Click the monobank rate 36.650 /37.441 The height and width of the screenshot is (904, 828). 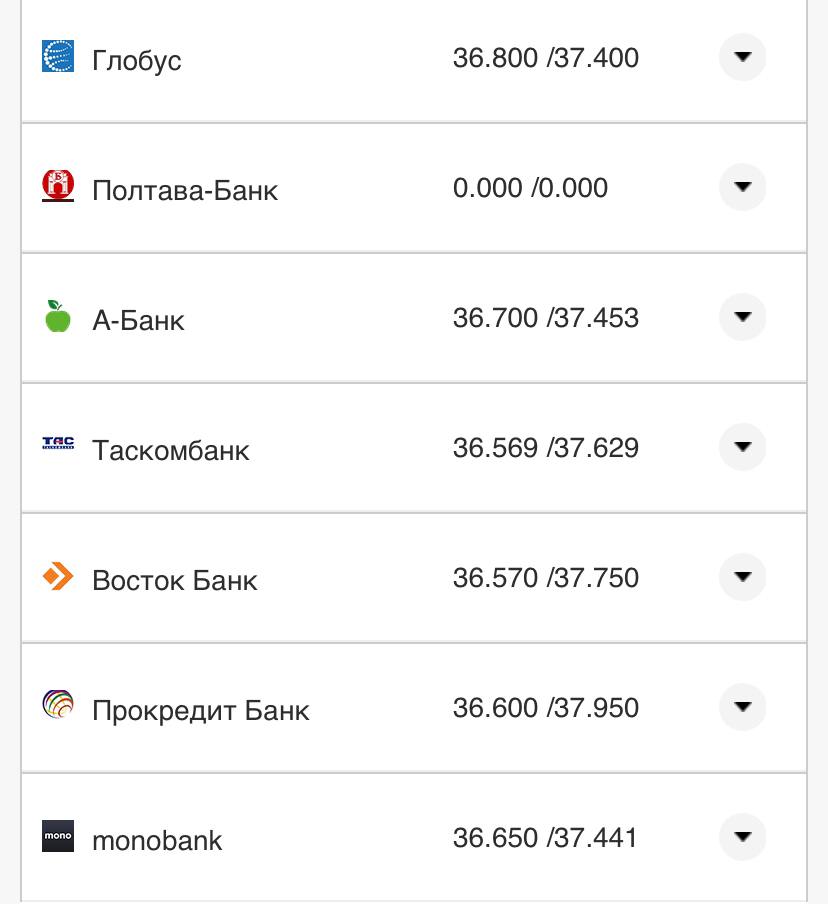(x=545, y=838)
